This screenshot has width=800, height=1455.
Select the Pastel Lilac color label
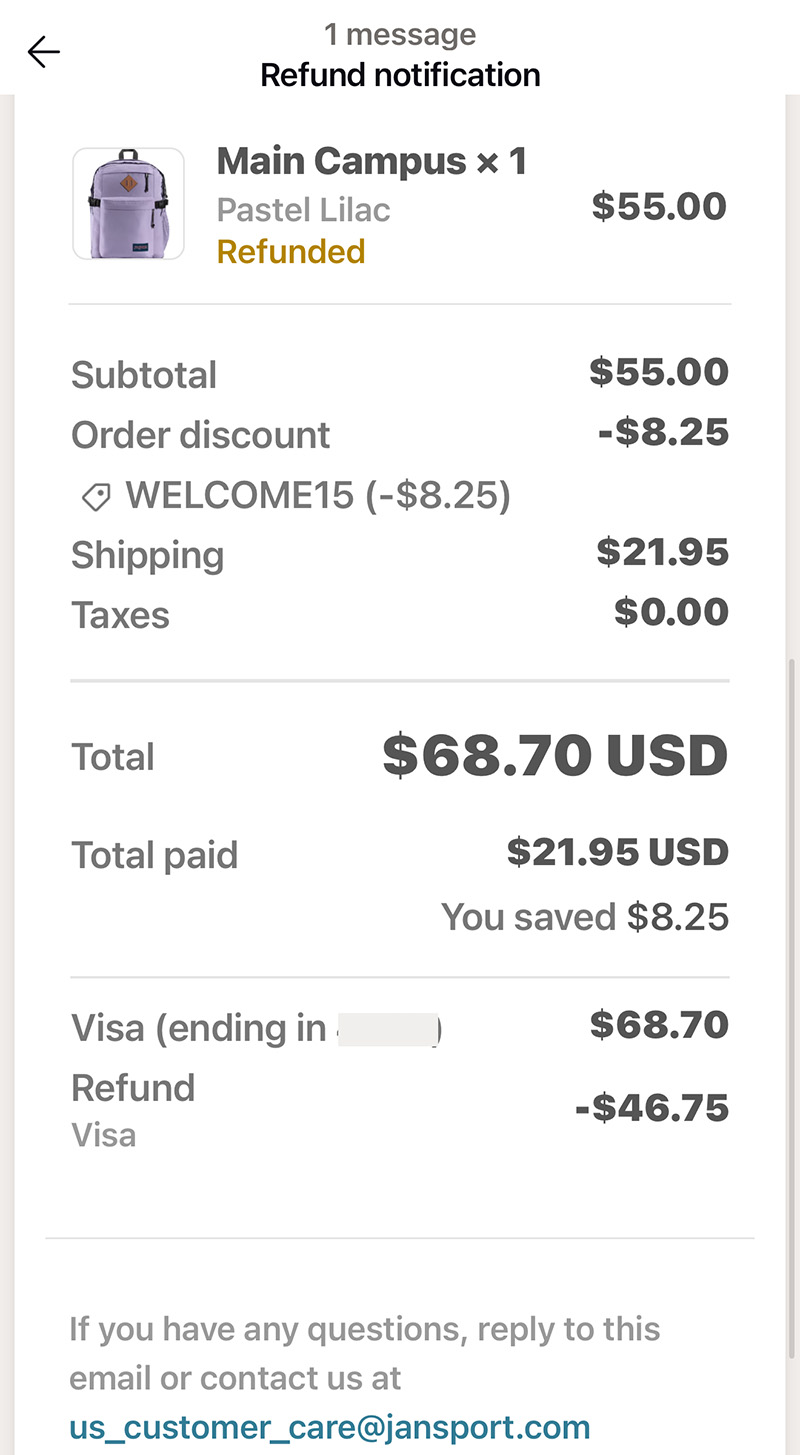click(304, 210)
